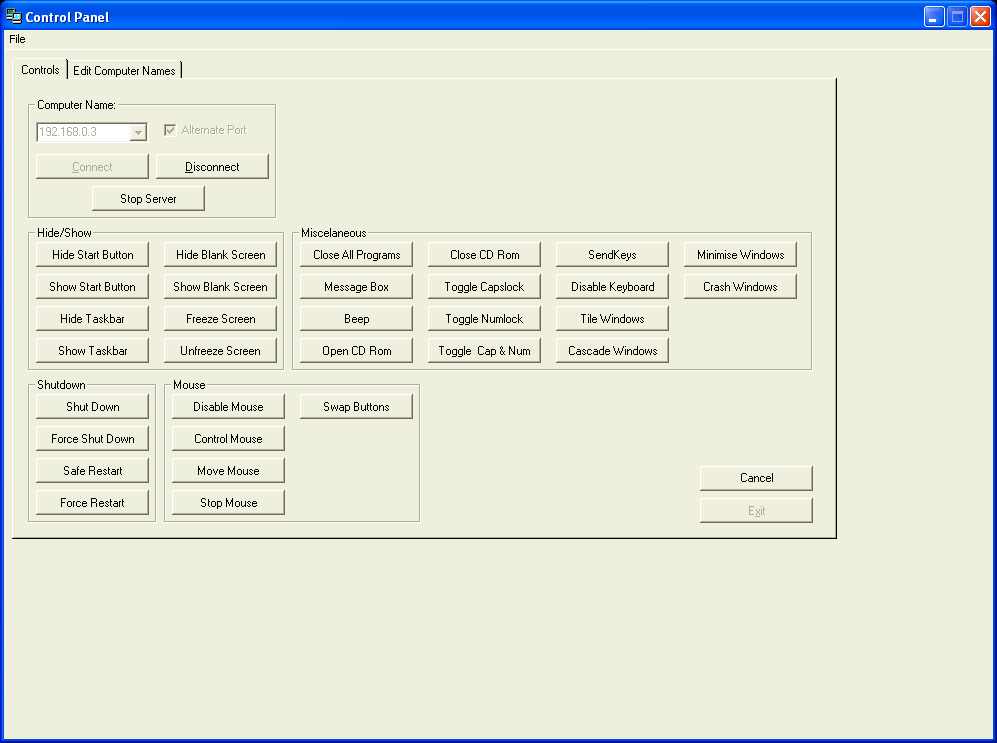Viewport: 997px width, 743px height.
Task: Switch to the Edit Computer Names tab
Action: point(124,70)
